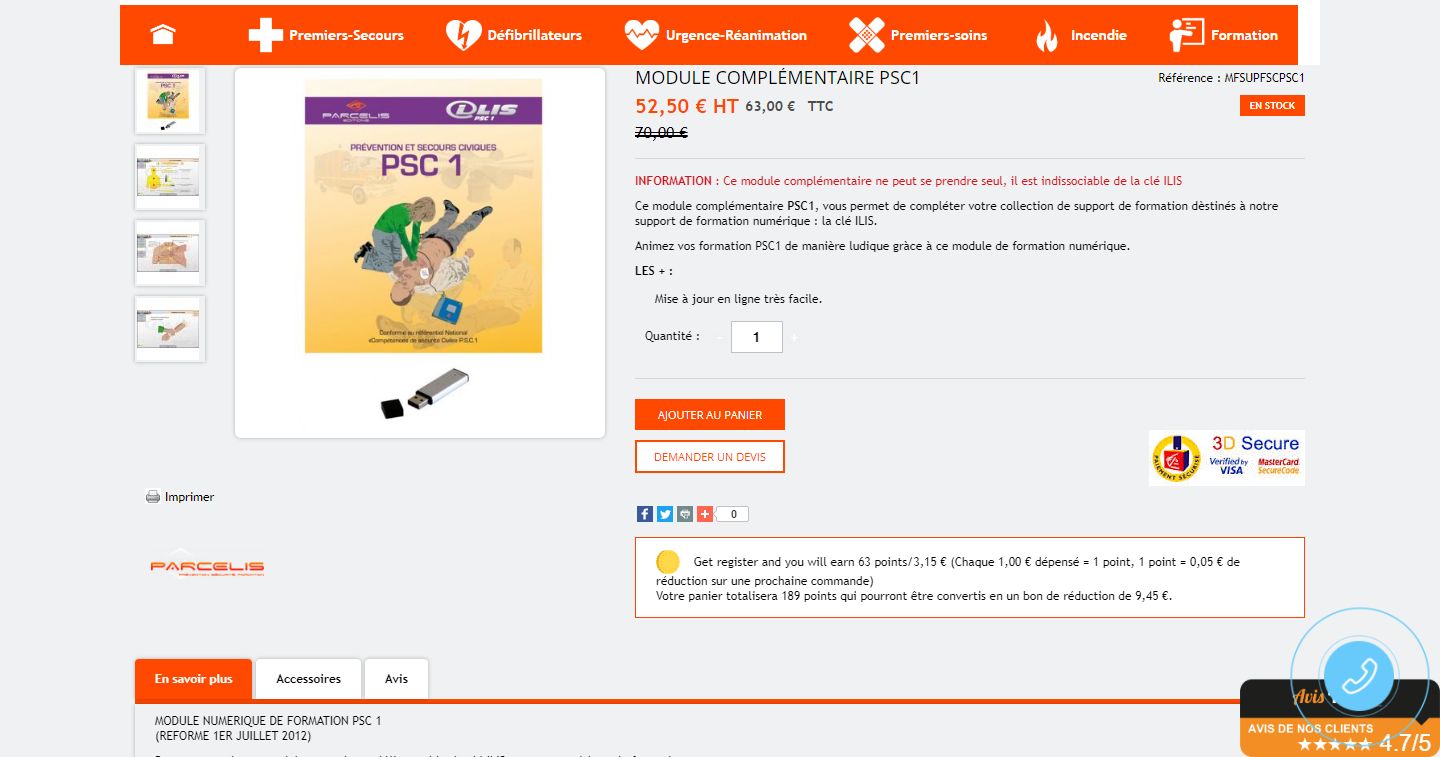Add the product with Ajouter au panier
The image size is (1440, 757).
click(x=710, y=415)
